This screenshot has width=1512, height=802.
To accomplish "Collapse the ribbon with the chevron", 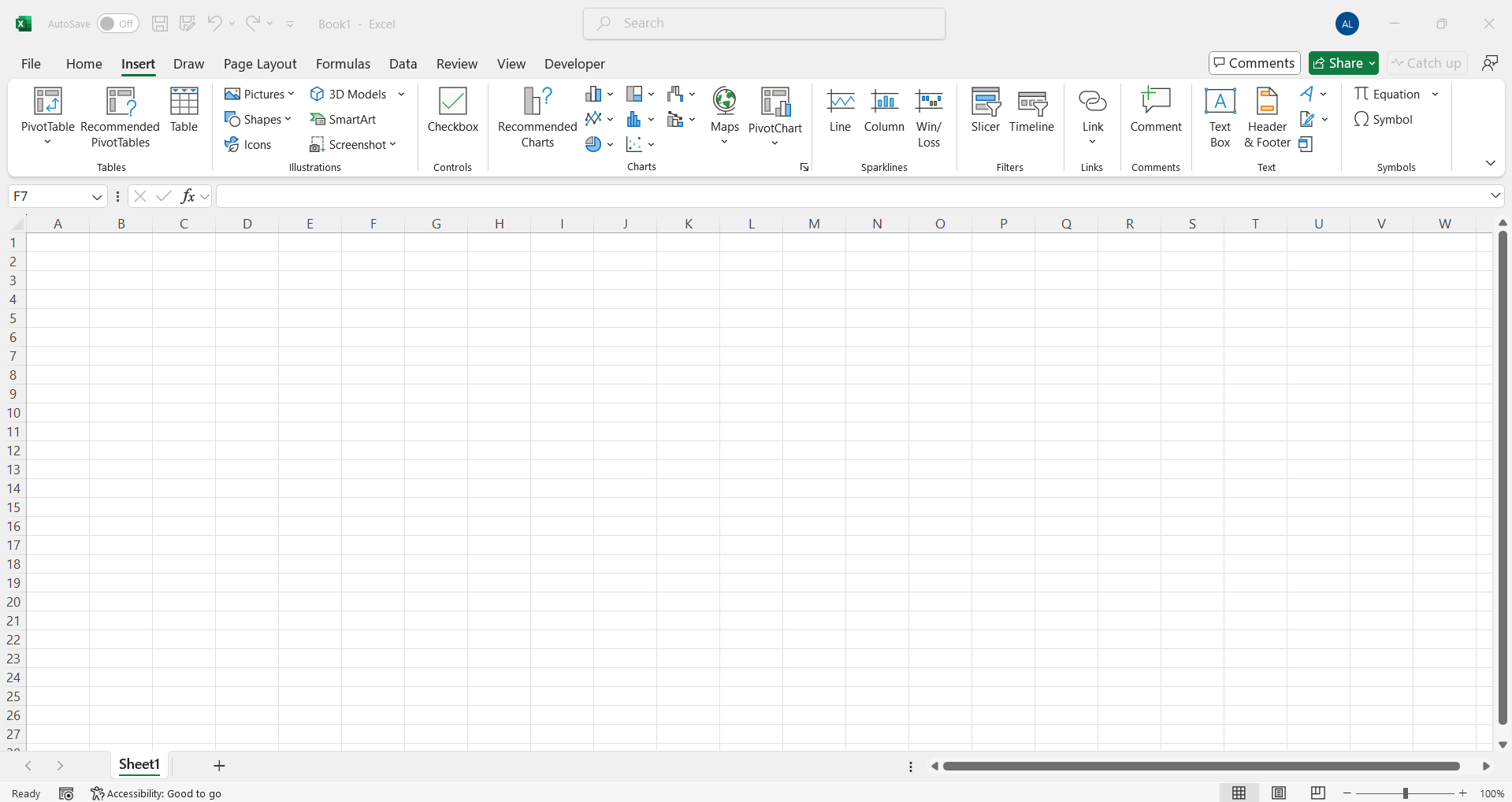I will [x=1490, y=163].
